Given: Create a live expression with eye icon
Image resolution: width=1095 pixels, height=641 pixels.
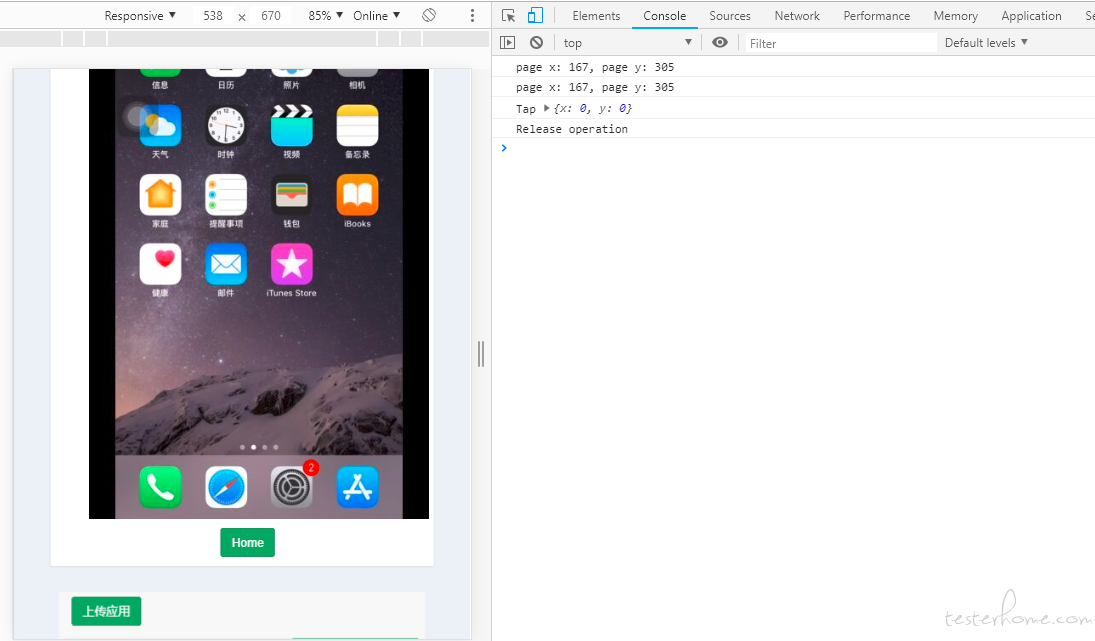Looking at the screenshot, I should click(720, 43).
